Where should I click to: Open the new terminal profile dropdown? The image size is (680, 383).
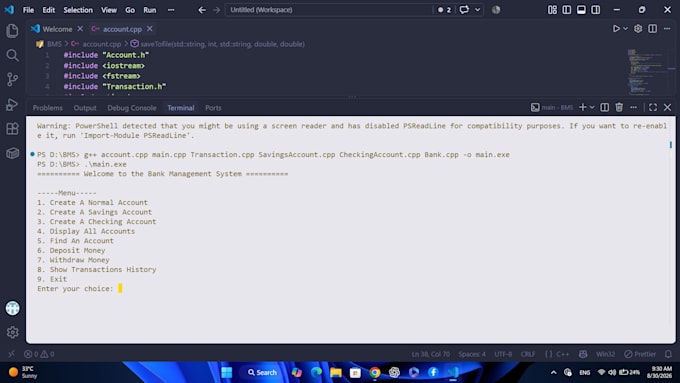(x=592, y=107)
